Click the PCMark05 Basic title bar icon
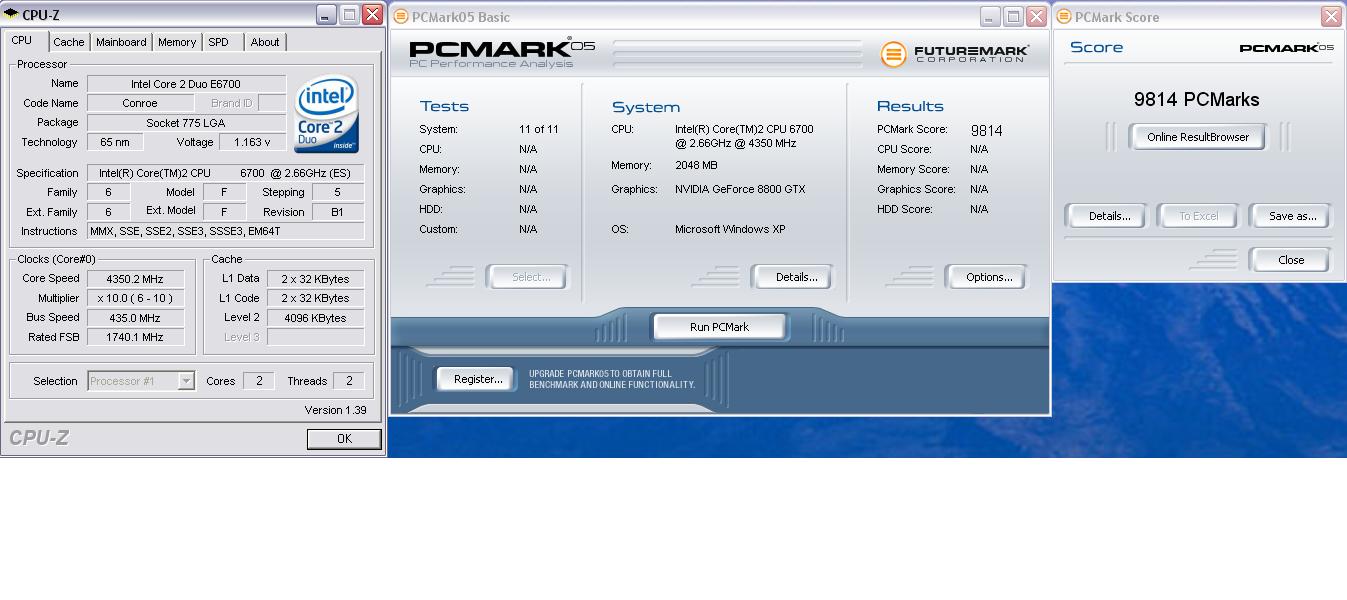Viewport: 1347px width, 600px height. point(400,16)
